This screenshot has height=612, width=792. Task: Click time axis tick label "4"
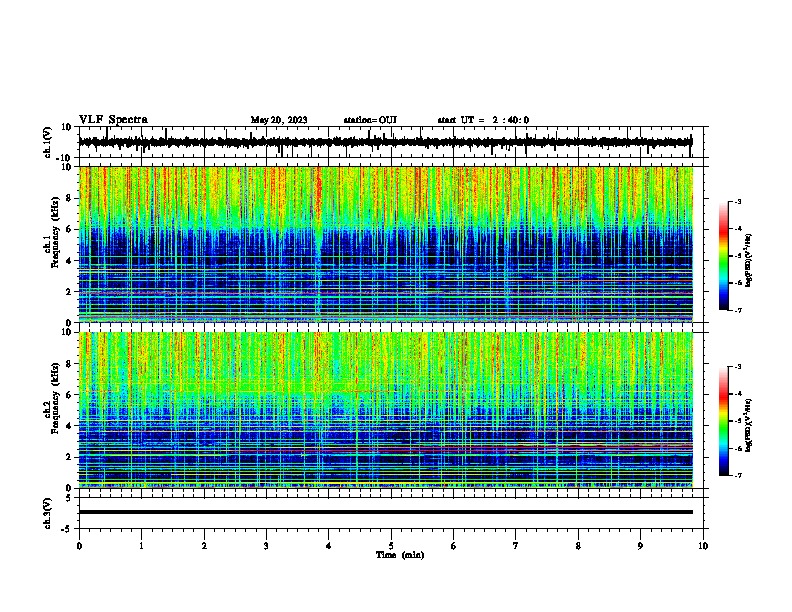click(x=329, y=546)
